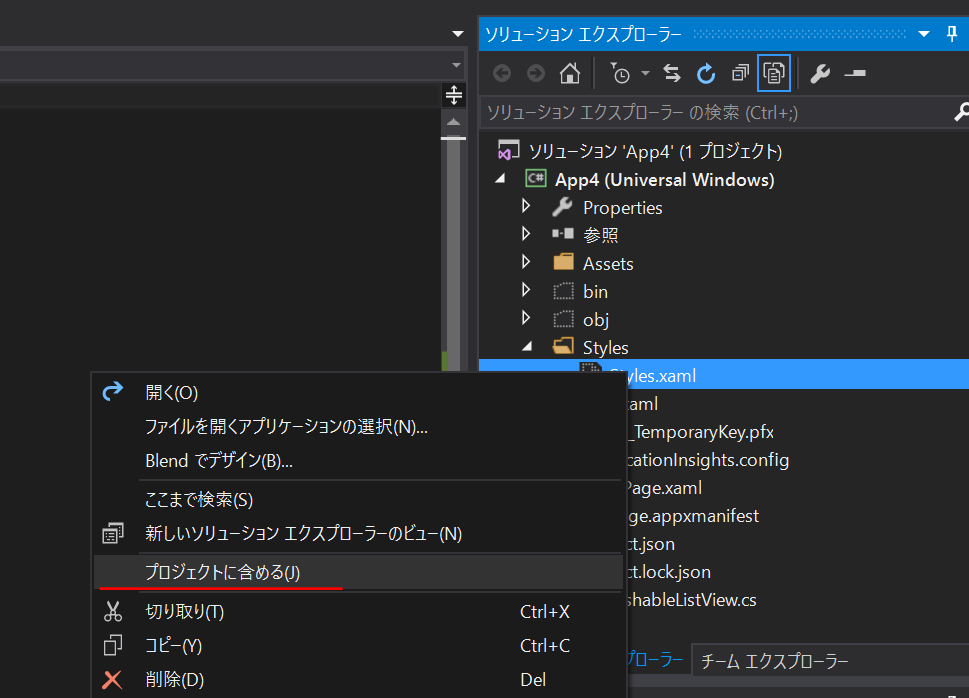The width and height of the screenshot is (969, 698).
Task: Expand the Properties node
Action: tap(526, 206)
